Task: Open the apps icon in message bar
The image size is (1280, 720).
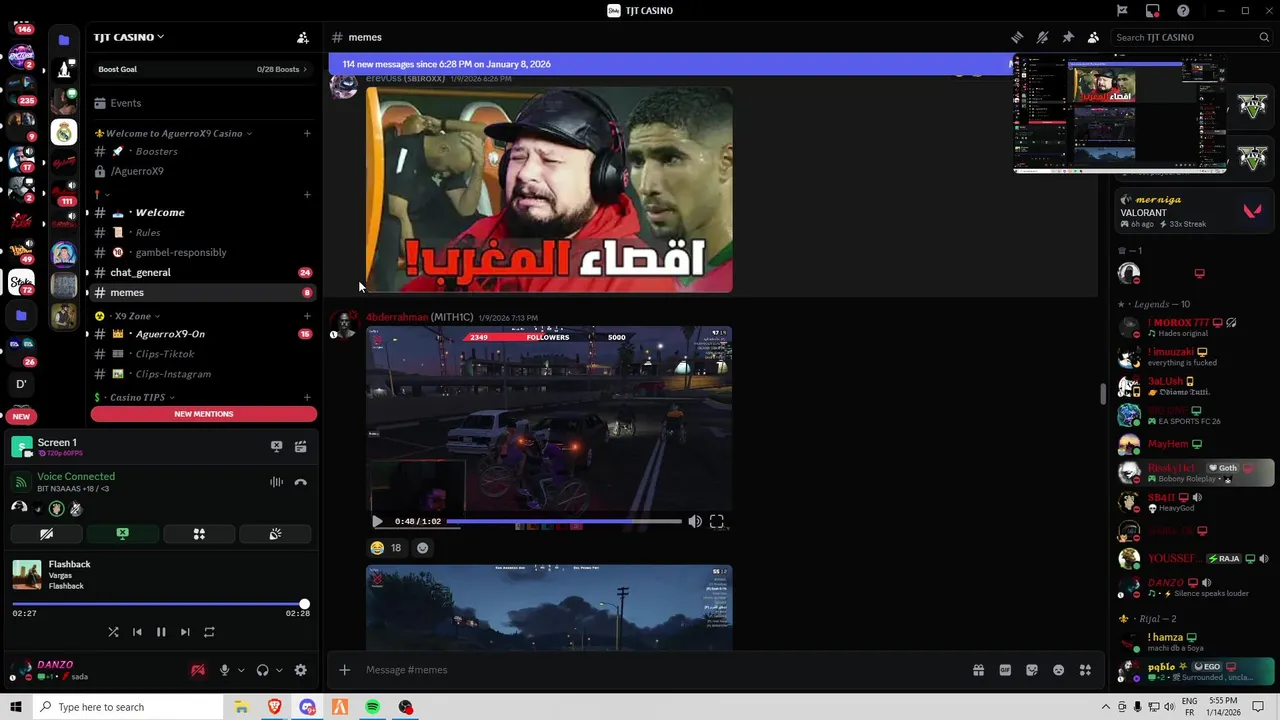Action: click(1085, 670)
